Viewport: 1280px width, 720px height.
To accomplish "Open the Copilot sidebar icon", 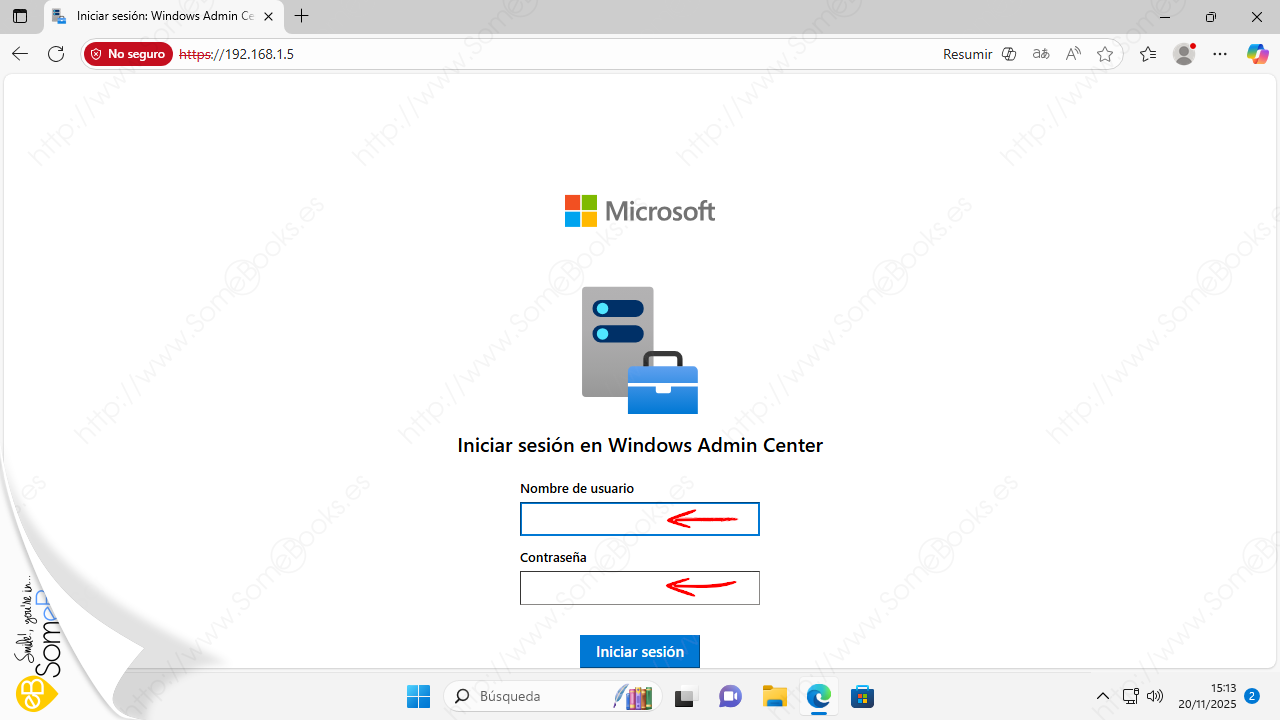I will pos(1257,54).
